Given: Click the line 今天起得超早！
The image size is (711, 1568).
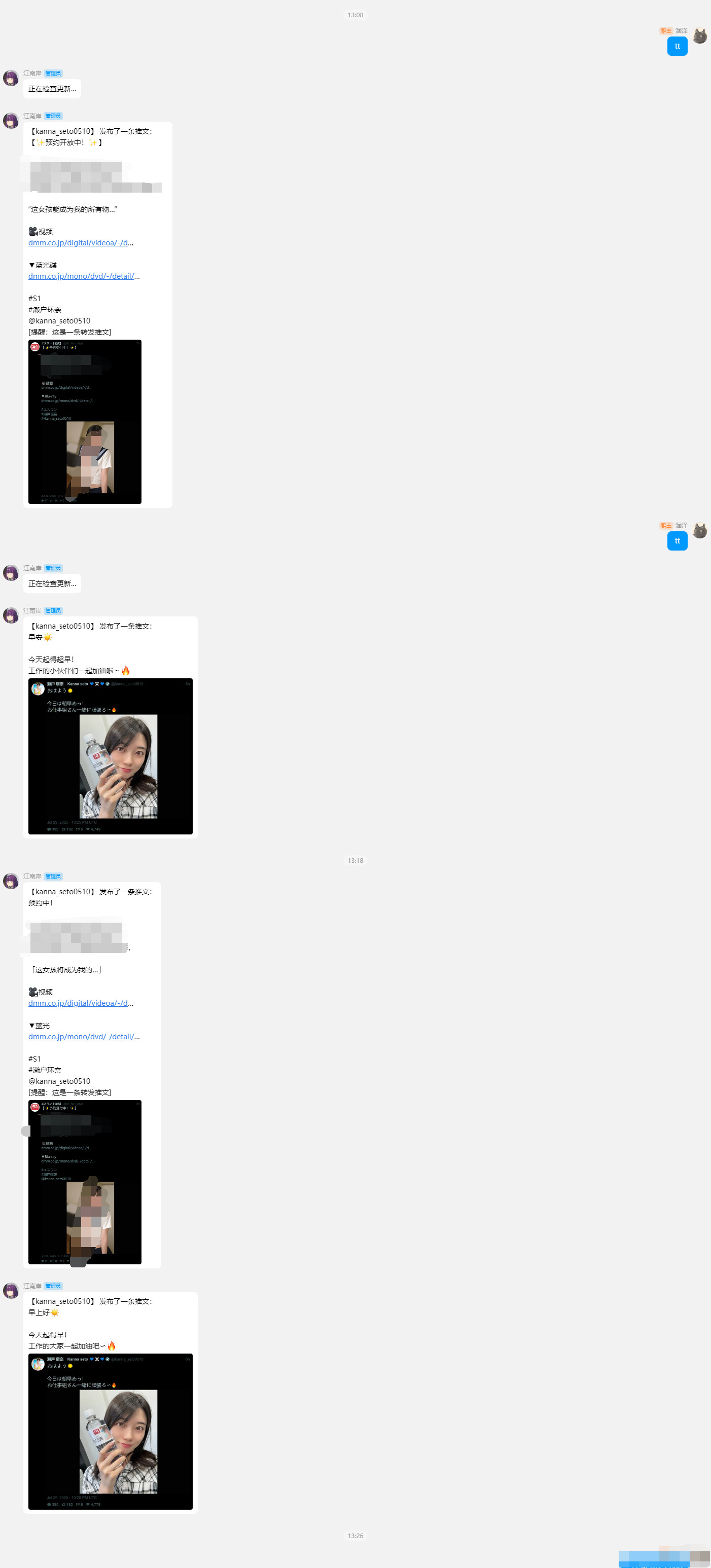Looking at the screenshot, I should pos(51,659).
